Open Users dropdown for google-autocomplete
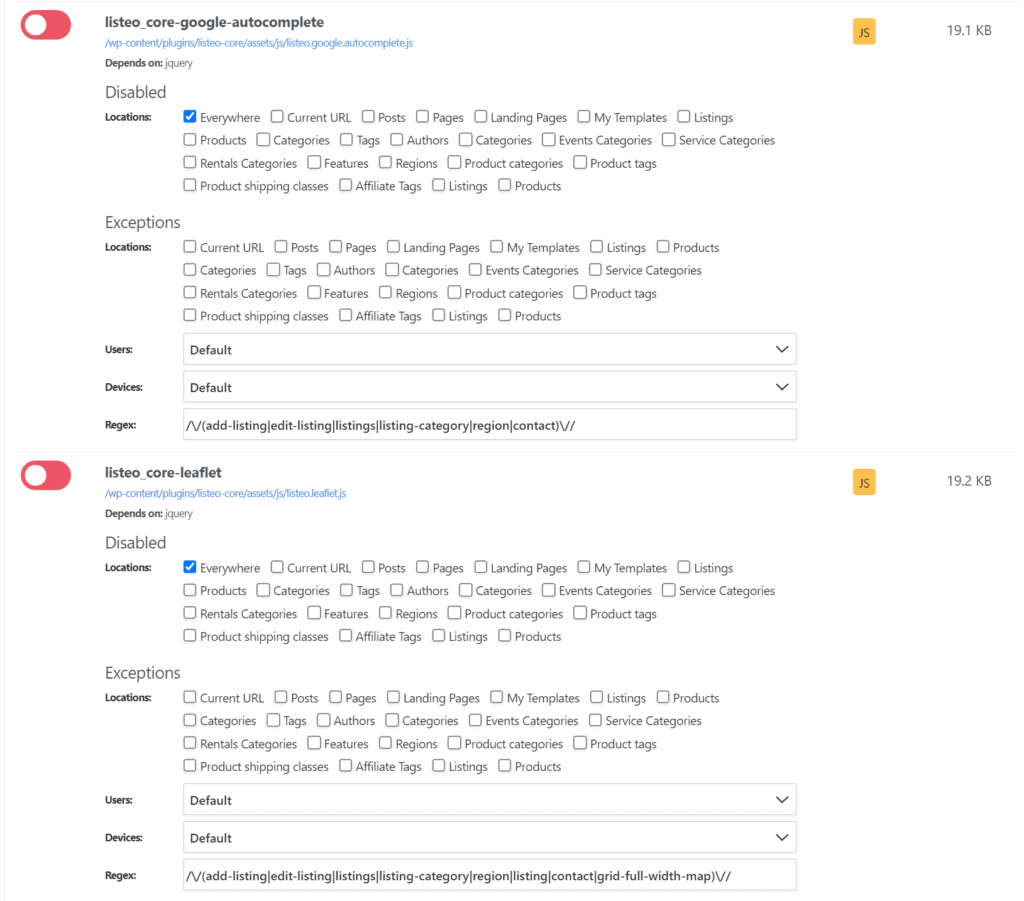Screen dimensions: 1024x901 (x=489, y=349)
